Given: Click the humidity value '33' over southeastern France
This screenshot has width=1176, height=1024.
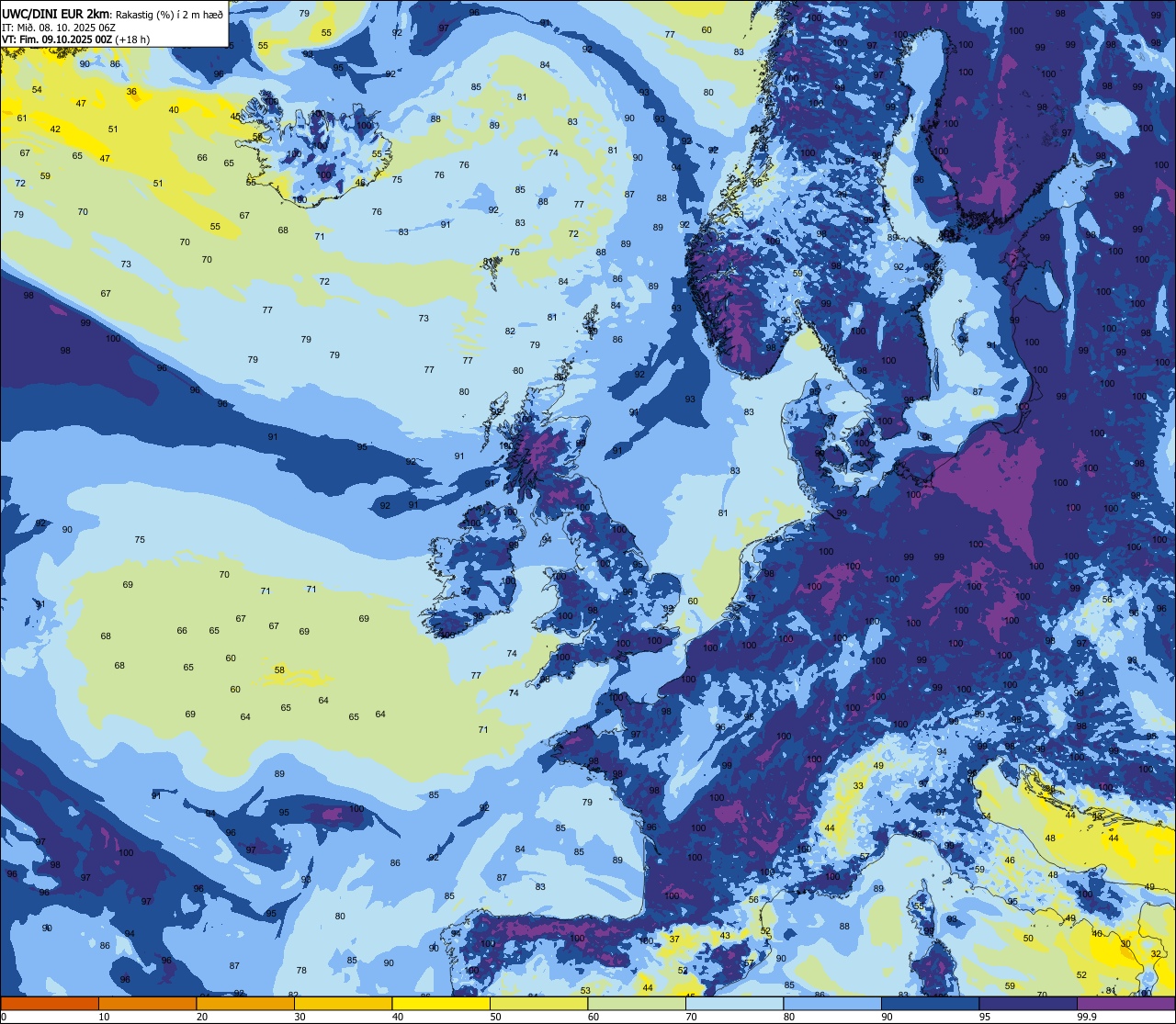Looking at the screenshot, I should coord(858,786).
